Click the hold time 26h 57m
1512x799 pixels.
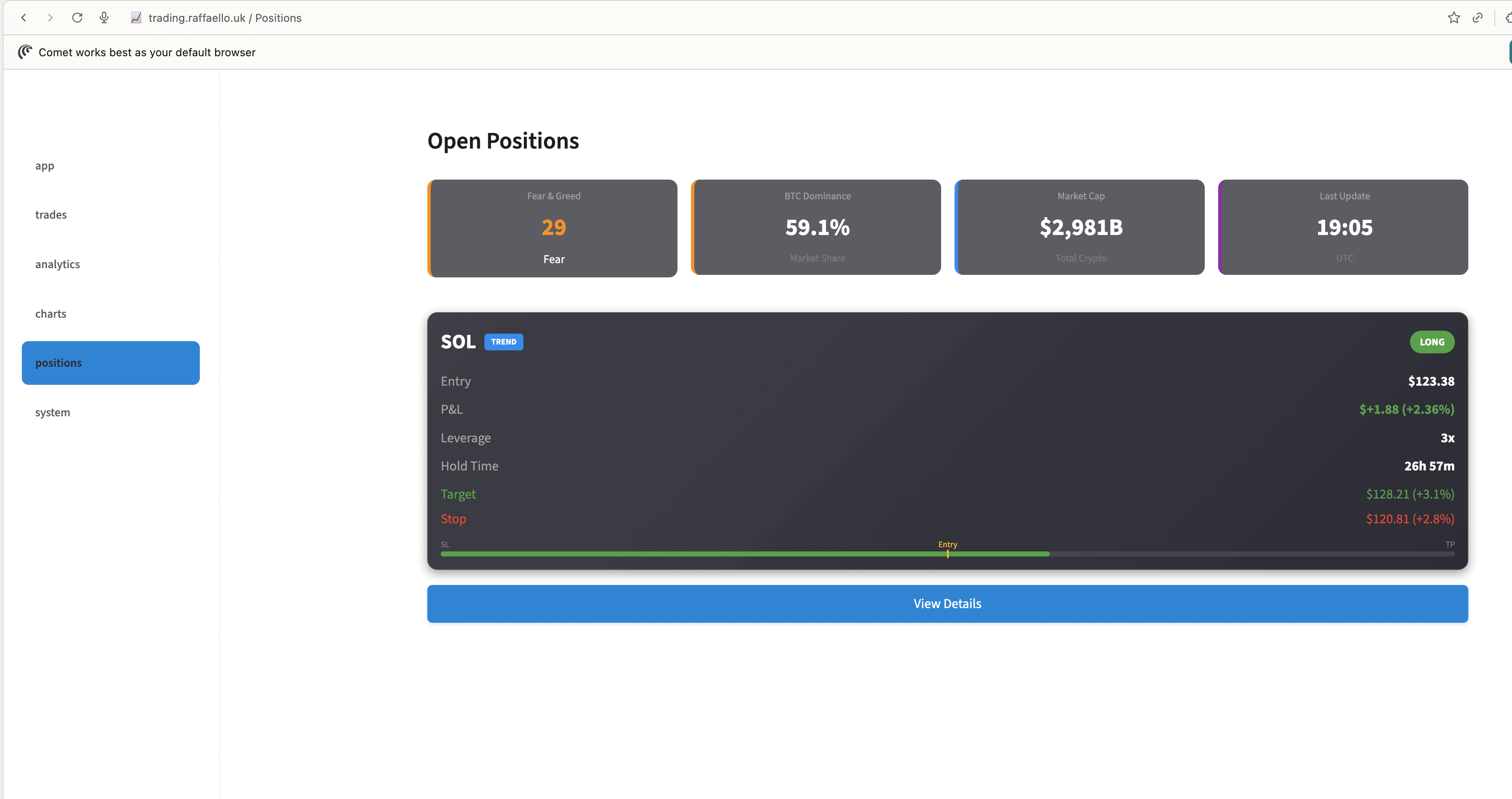(x=1429, y=466)
